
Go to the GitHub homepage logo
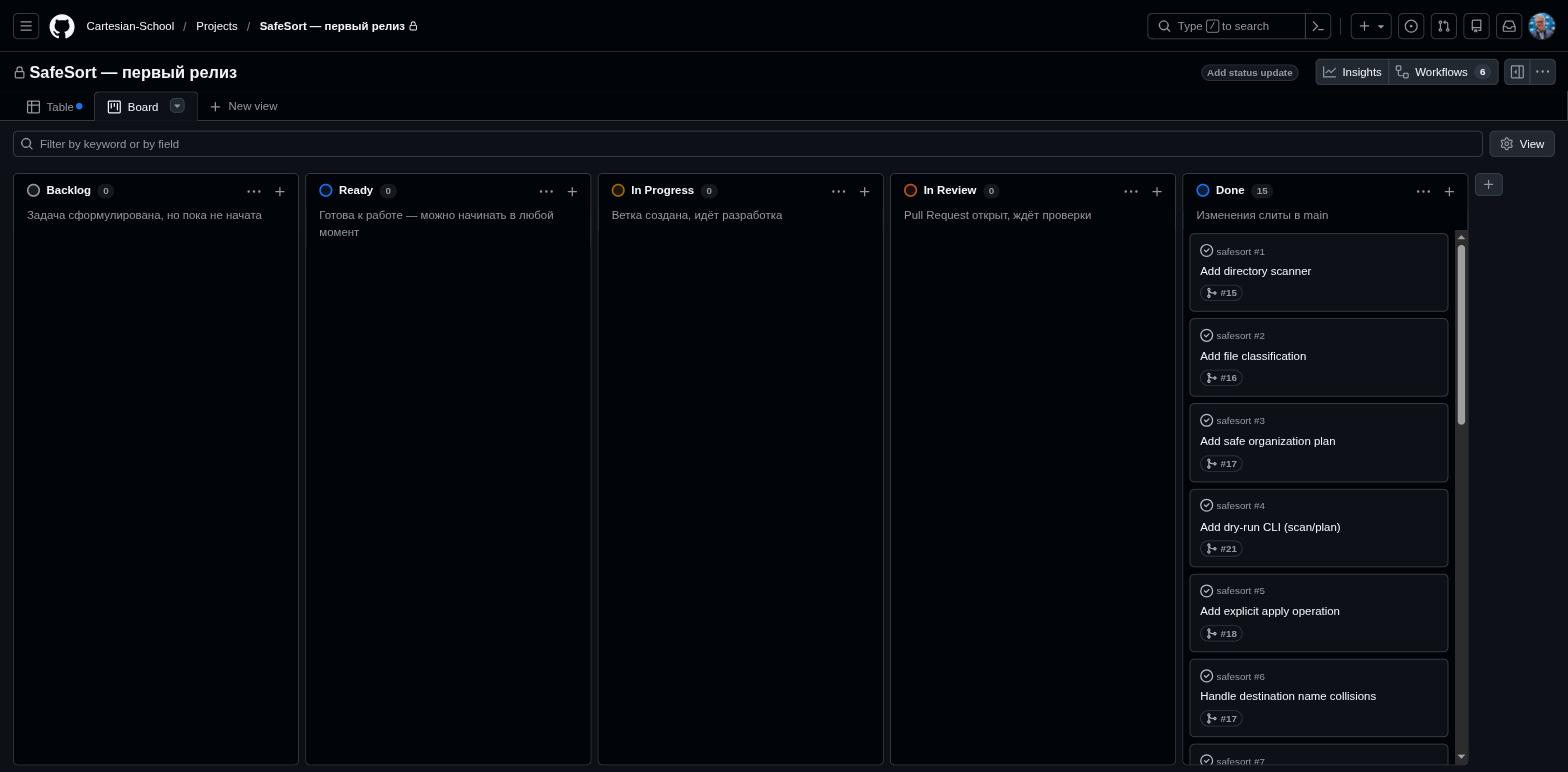tap(62, 26)
